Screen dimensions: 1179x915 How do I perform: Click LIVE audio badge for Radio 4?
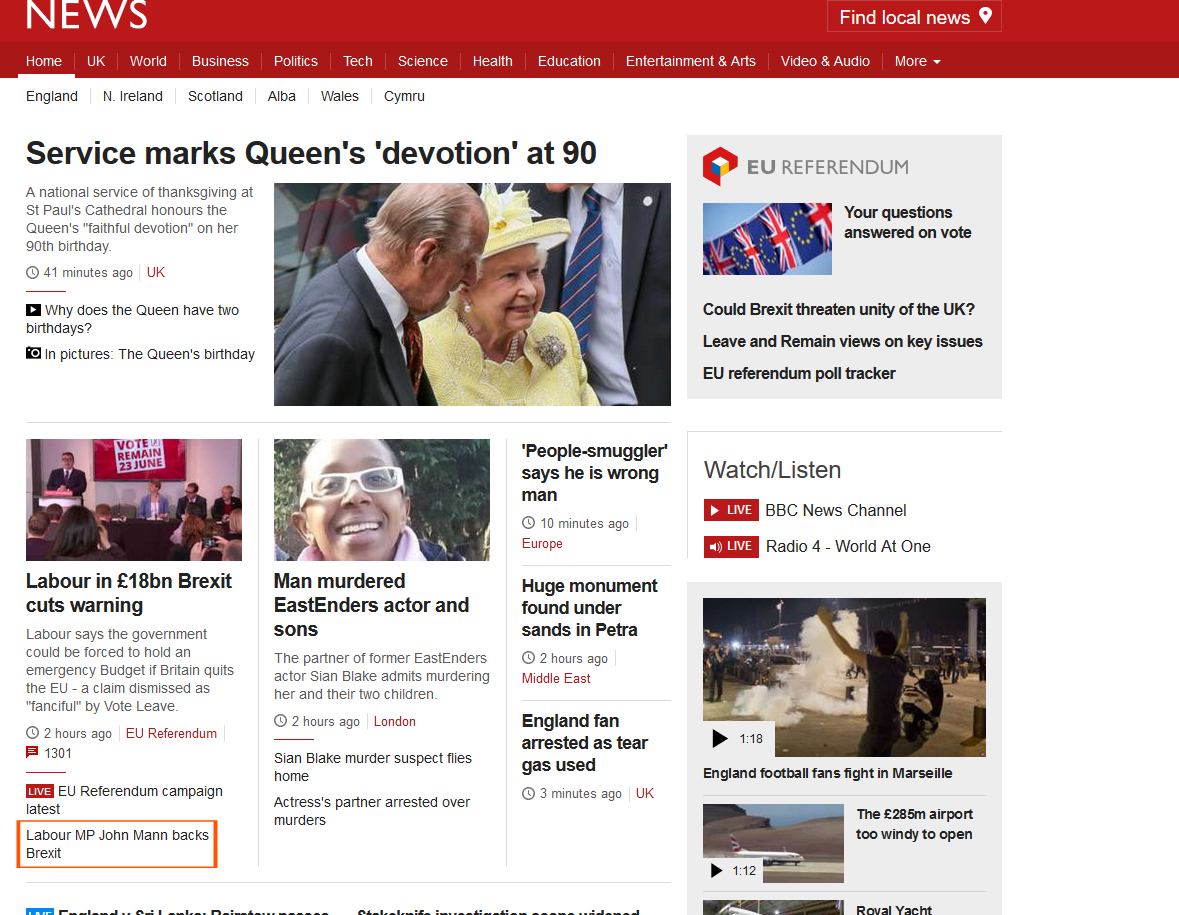(731, 546)
